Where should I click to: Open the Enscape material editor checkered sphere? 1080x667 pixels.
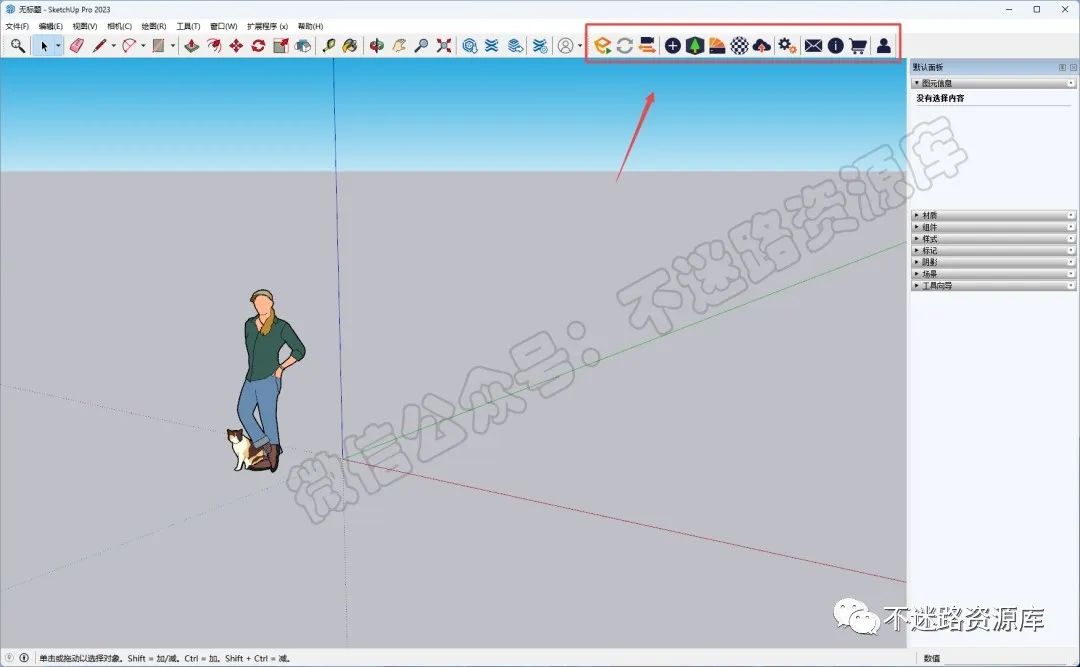(740, 45)
